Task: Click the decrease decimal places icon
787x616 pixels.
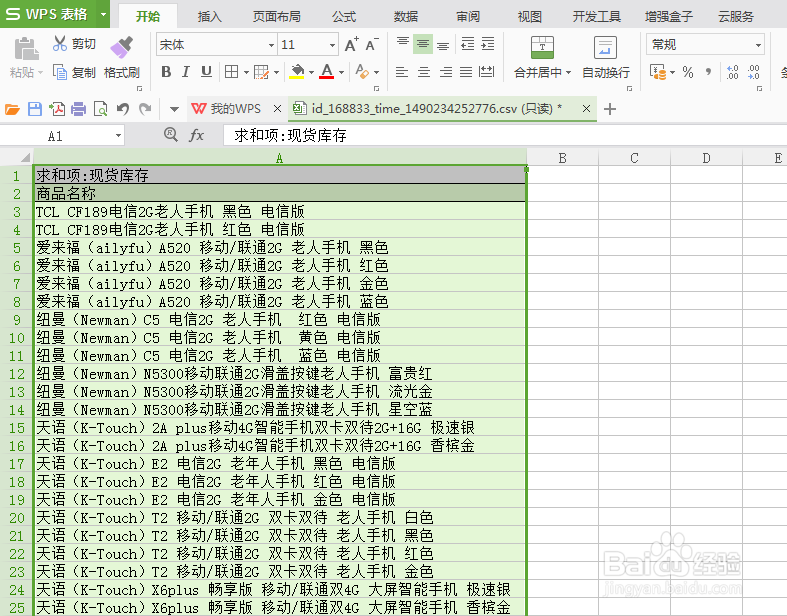Action: (x=753, y=72)
